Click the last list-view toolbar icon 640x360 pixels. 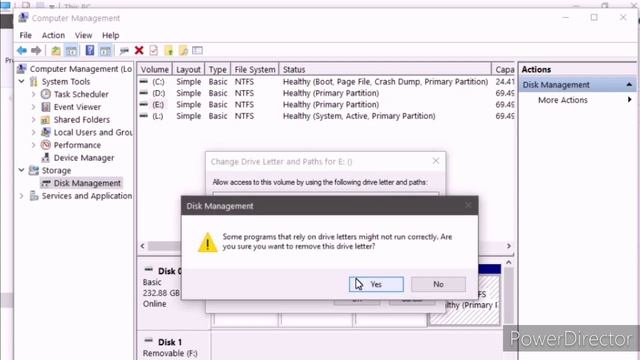198,51
